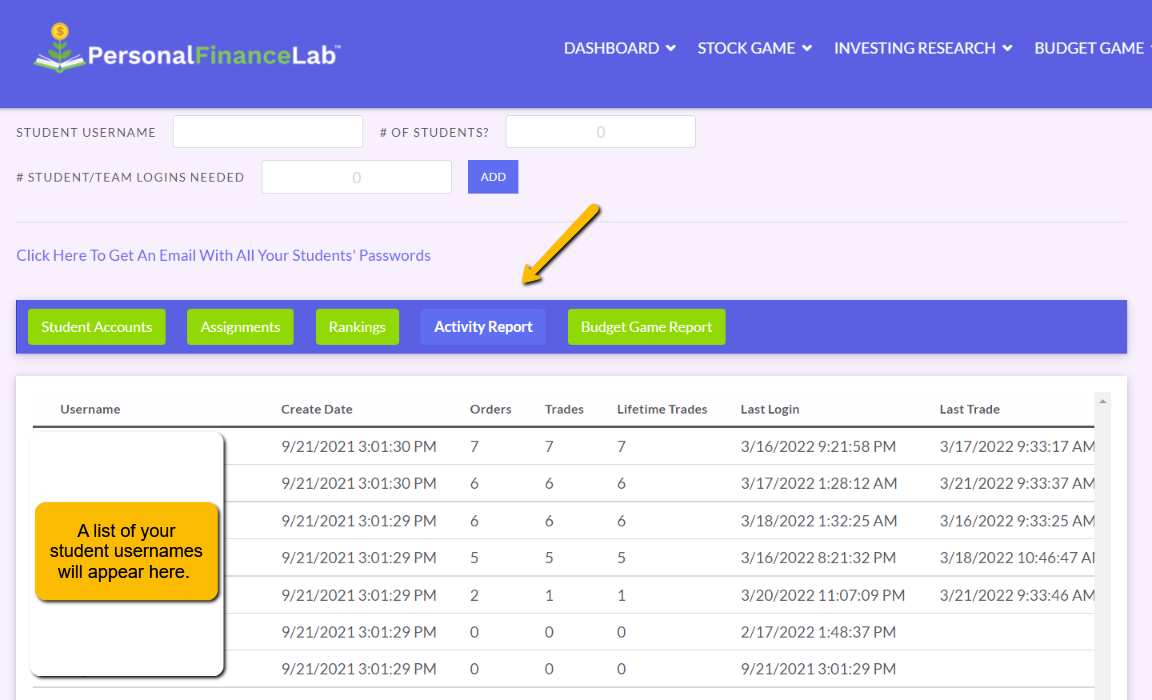This screenshot has width=1152, height=700.
Task: Open the Budget Game Report tab
Action: point(647,327)
